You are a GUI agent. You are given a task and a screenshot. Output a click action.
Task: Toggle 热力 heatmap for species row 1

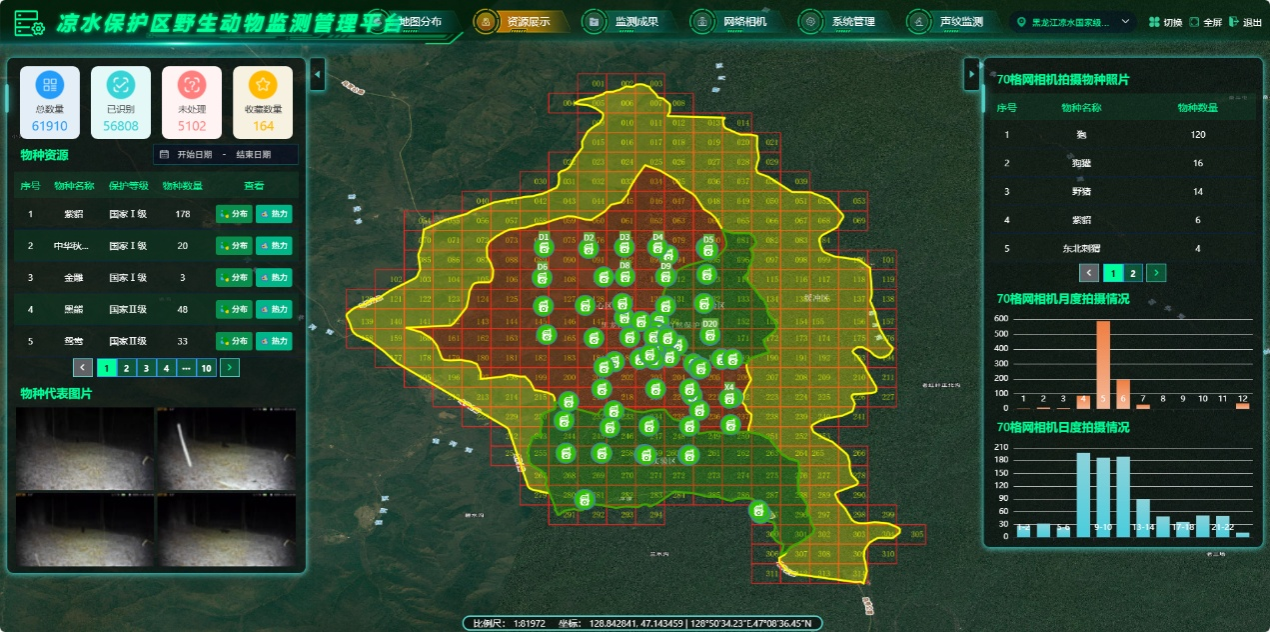point(273,214)
